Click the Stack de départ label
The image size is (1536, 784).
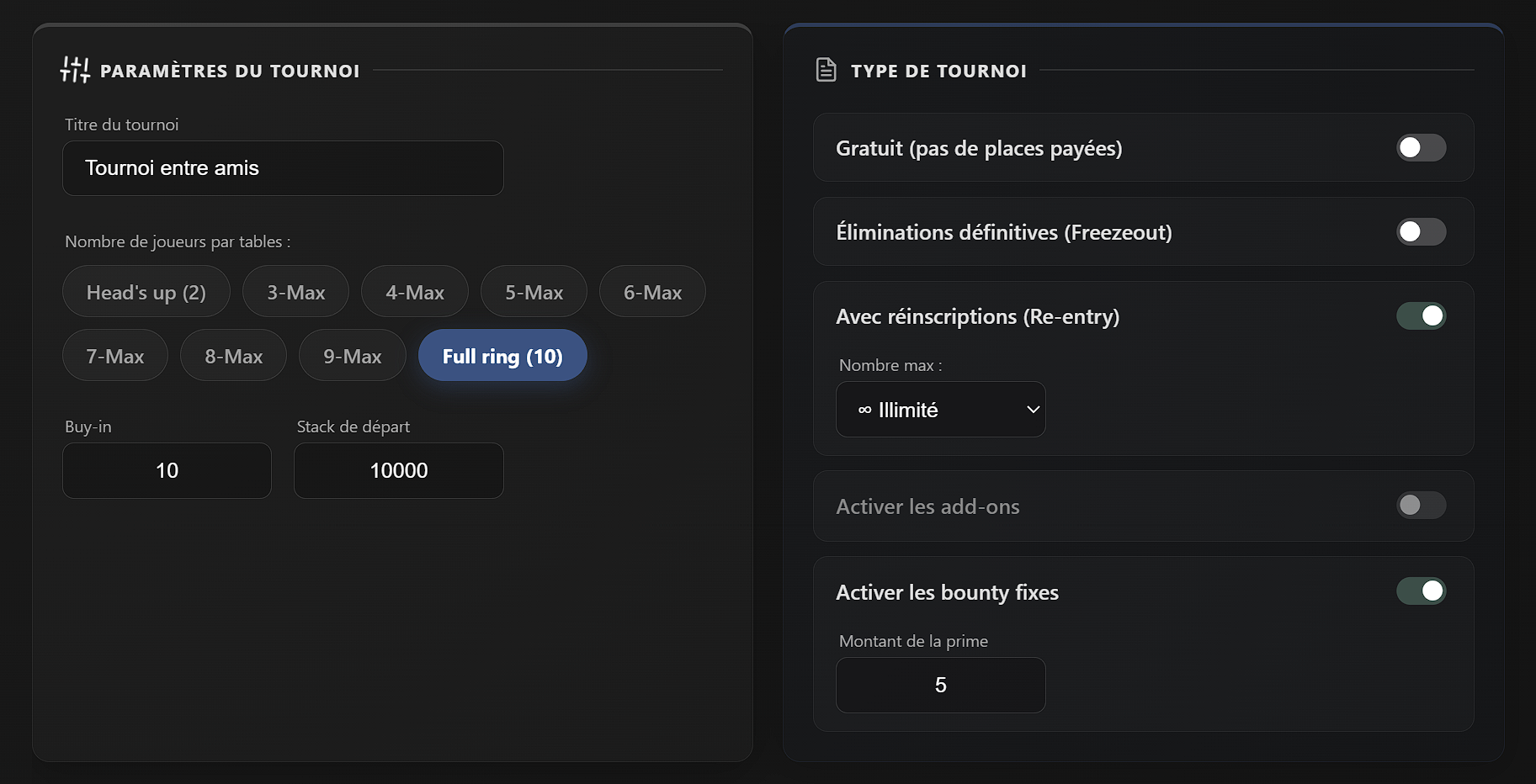tap(353, 427)
